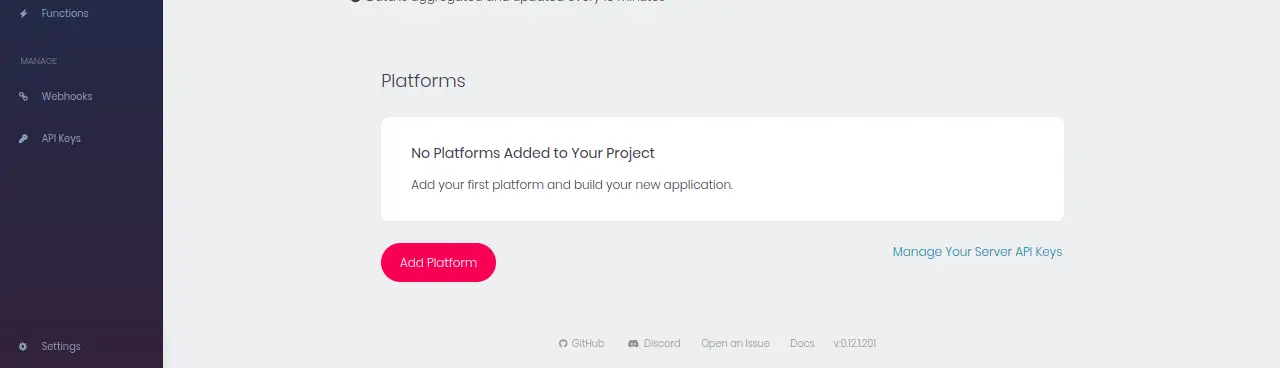This screenshot has height=368, width=1280.
Task: Click the MANAGE sidebar section header
Action: pyautogui.click(x=39, y=61)
